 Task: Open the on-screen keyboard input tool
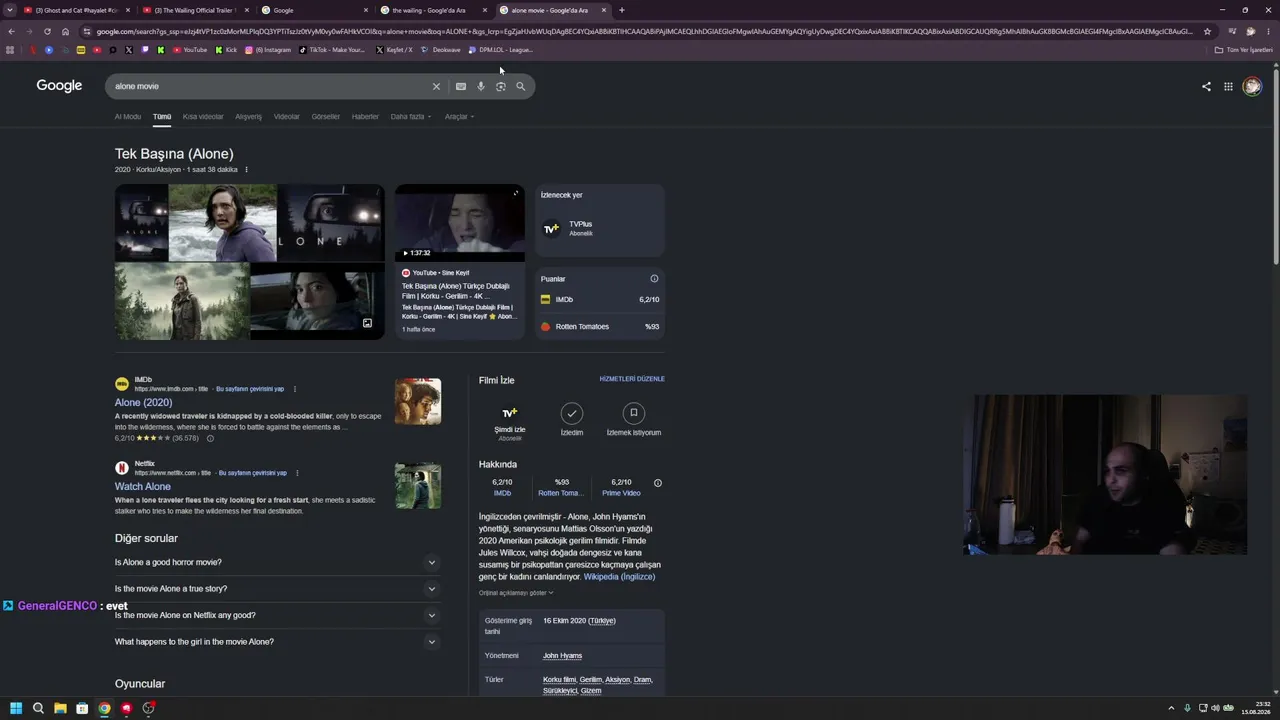[x=461, y=86]
